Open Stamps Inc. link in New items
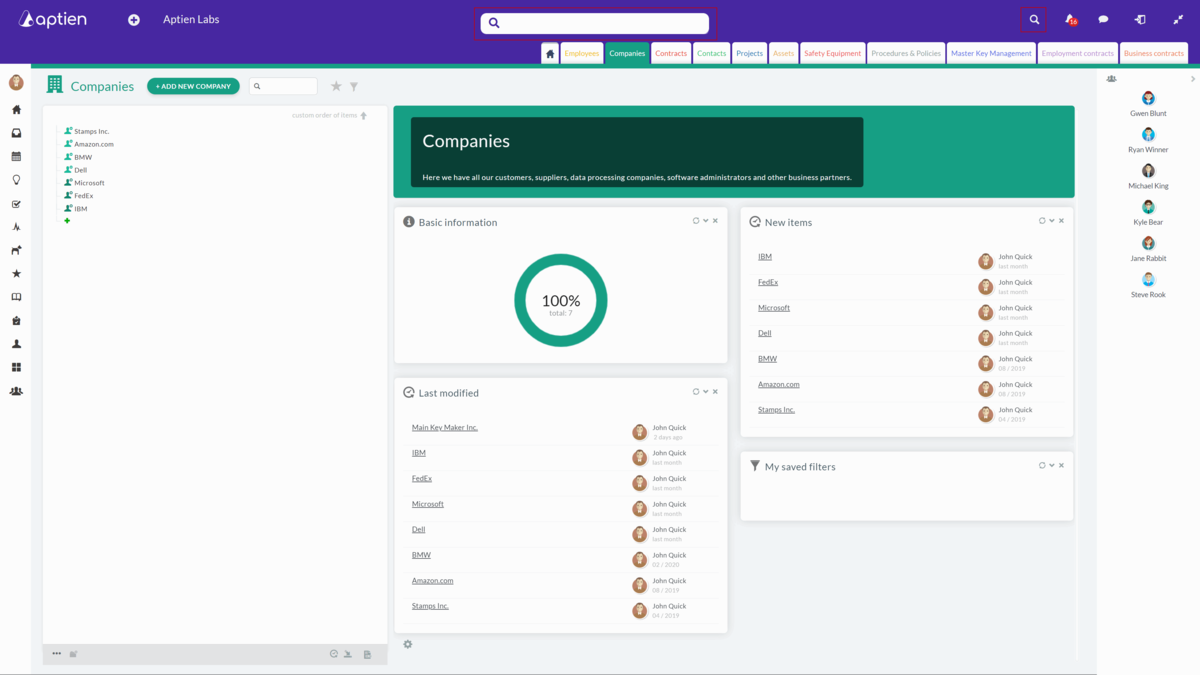Image resolution: width=1200 pixels, height=675 pixels. click(x=776, y=410)
